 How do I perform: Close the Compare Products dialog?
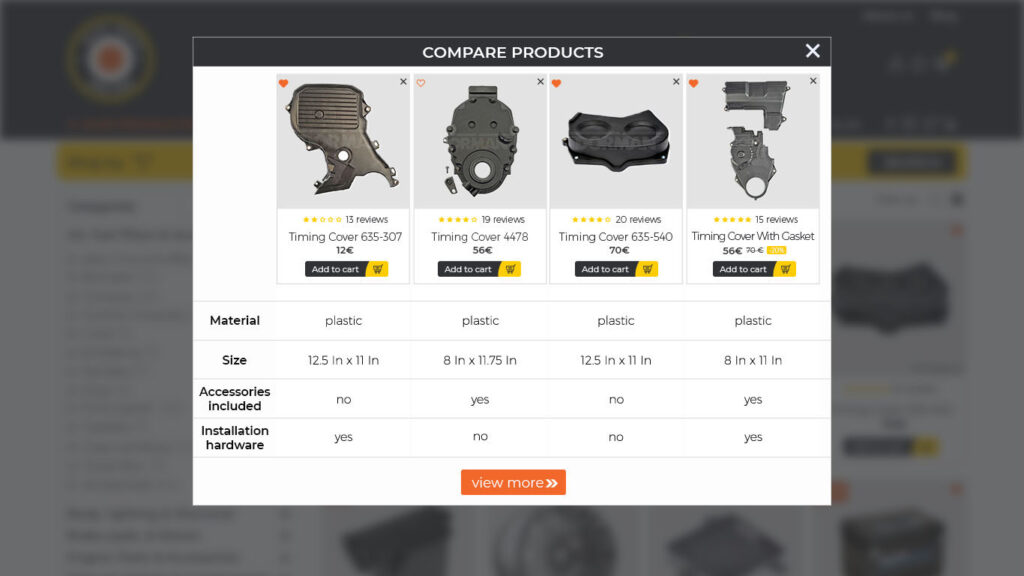pyautogui.click(x=812, y=51)
